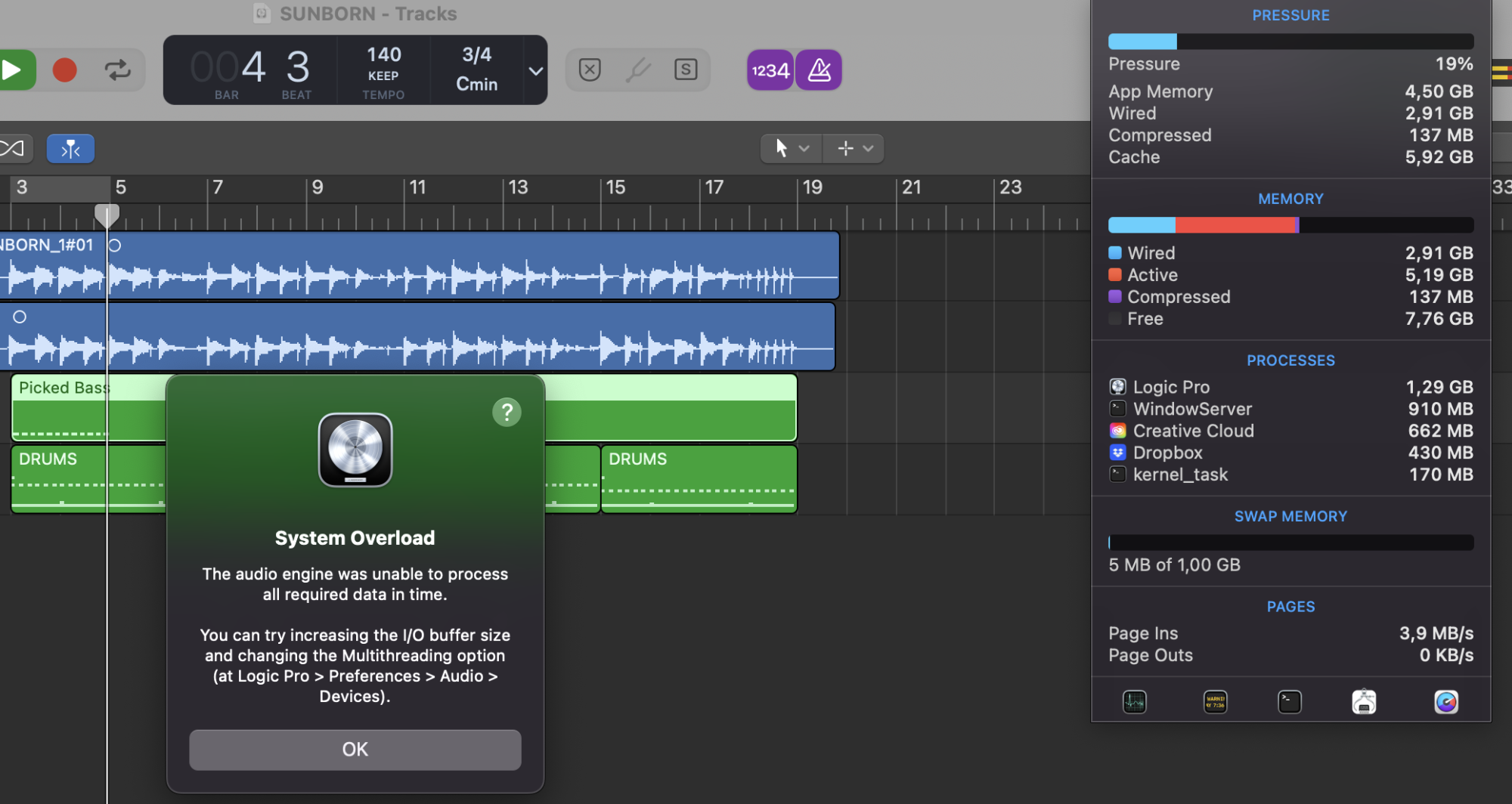1512x804 pixels.
Task: Click OK in System Overload dialog
Action: [355, 749]
